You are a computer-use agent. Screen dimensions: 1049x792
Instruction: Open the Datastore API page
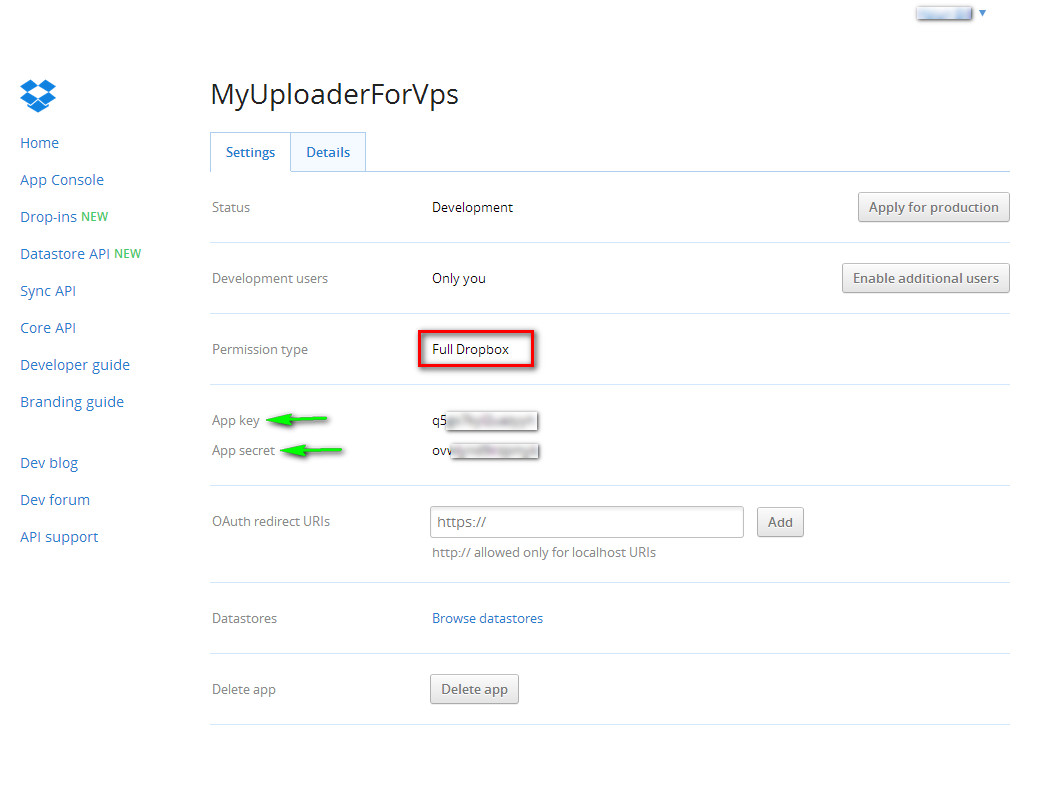[65, 254]
